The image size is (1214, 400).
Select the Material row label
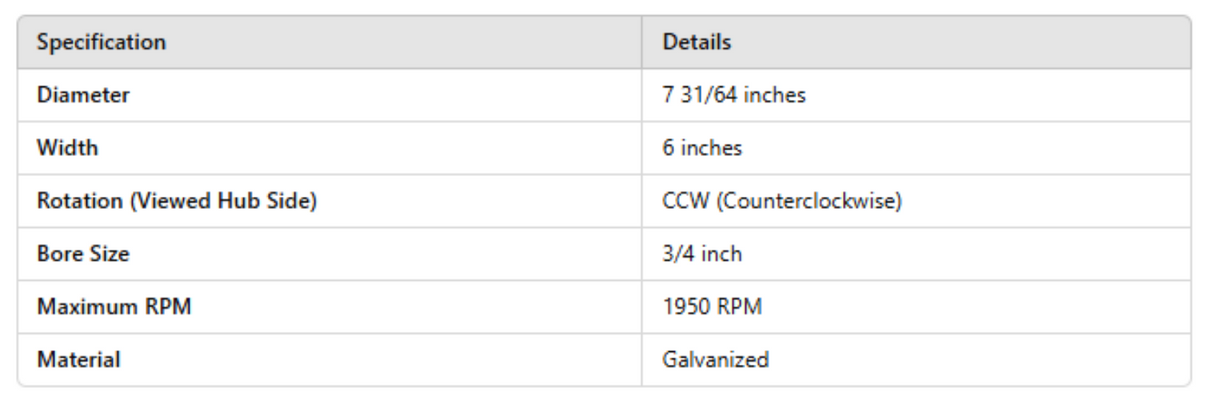point(78,360)
